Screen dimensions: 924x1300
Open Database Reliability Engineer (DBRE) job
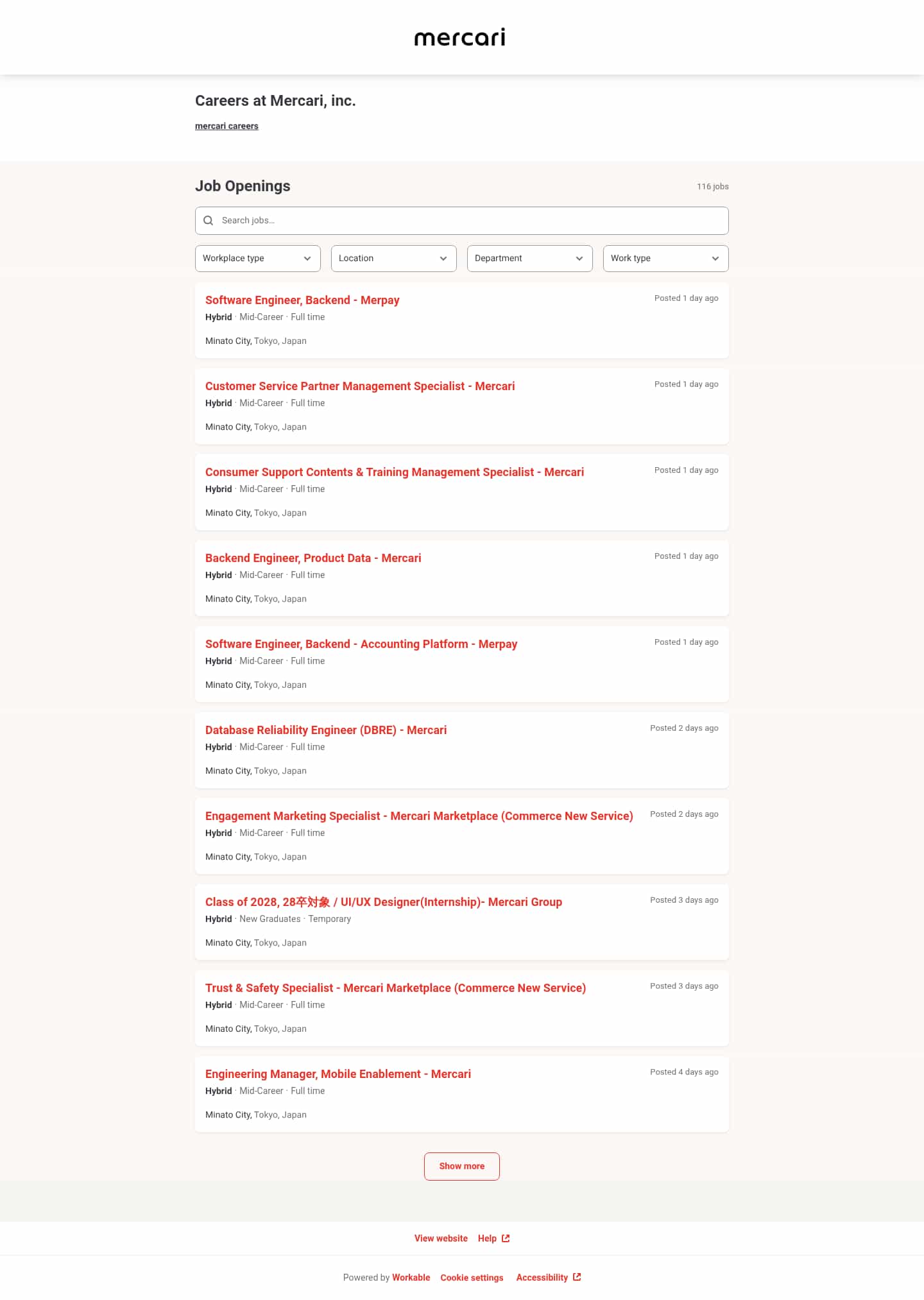(x=326, y=730)
